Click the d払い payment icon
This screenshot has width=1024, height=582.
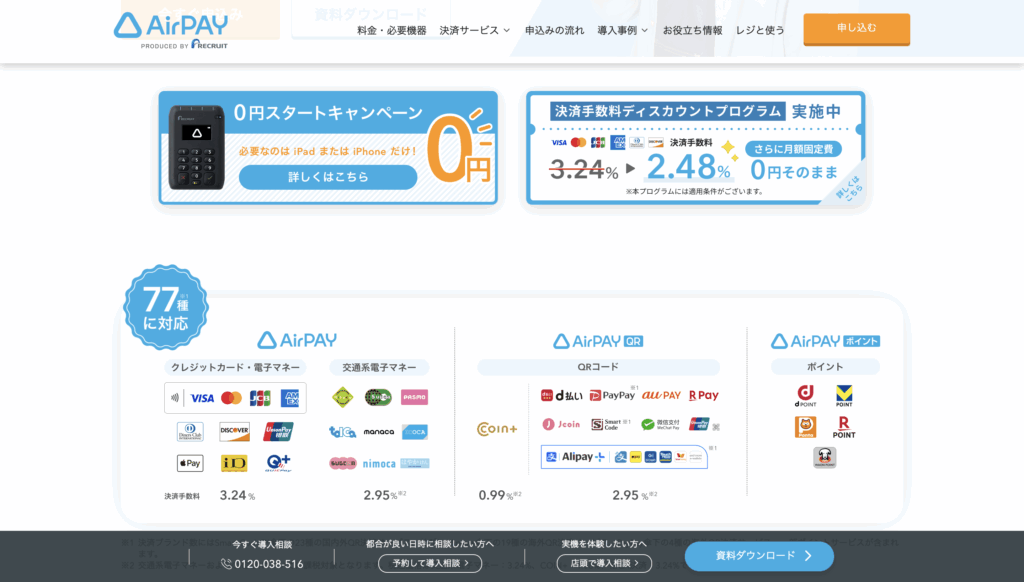click(561, 395)
